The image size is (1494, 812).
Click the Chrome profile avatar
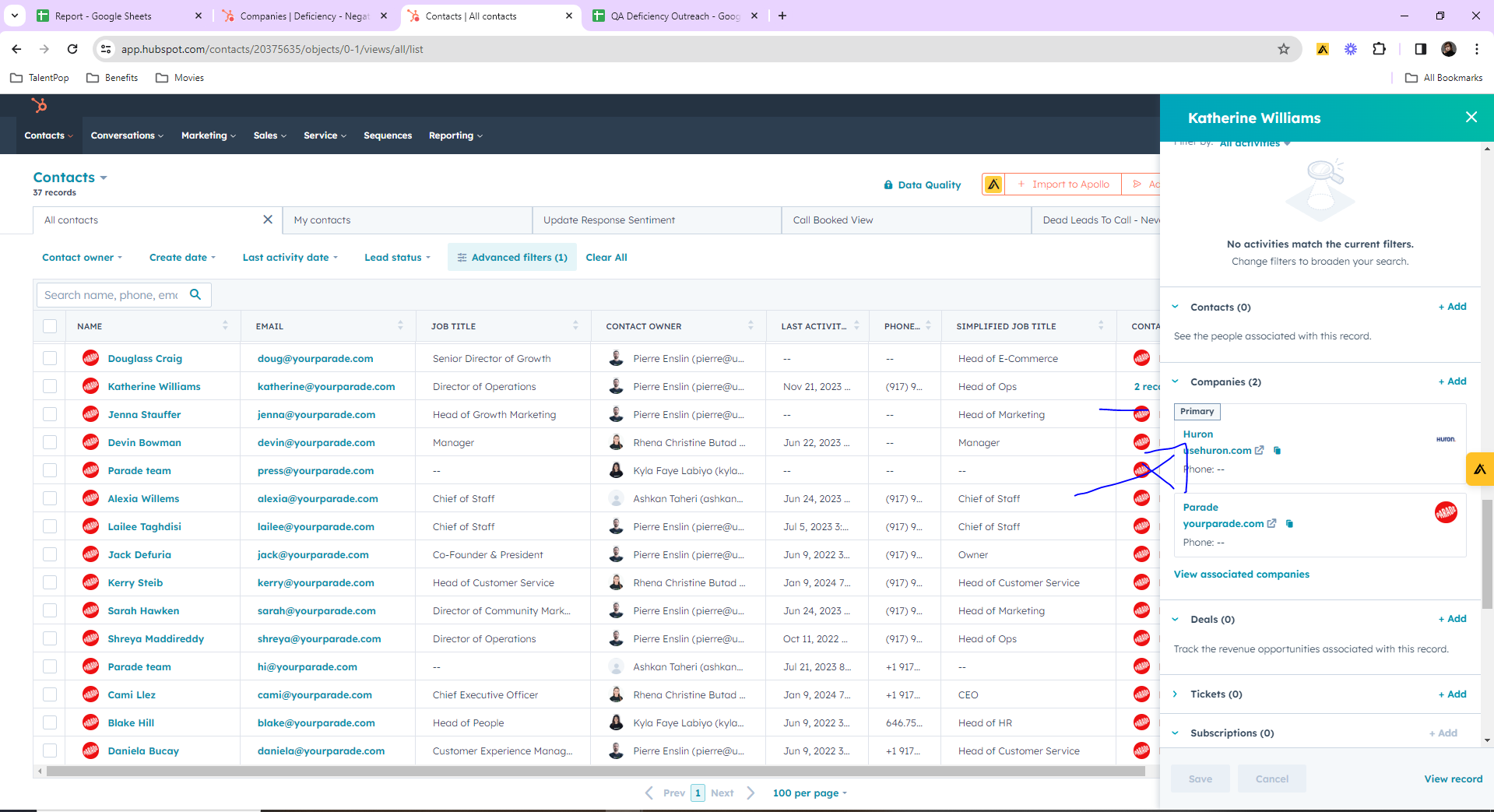click(1449, 49)
